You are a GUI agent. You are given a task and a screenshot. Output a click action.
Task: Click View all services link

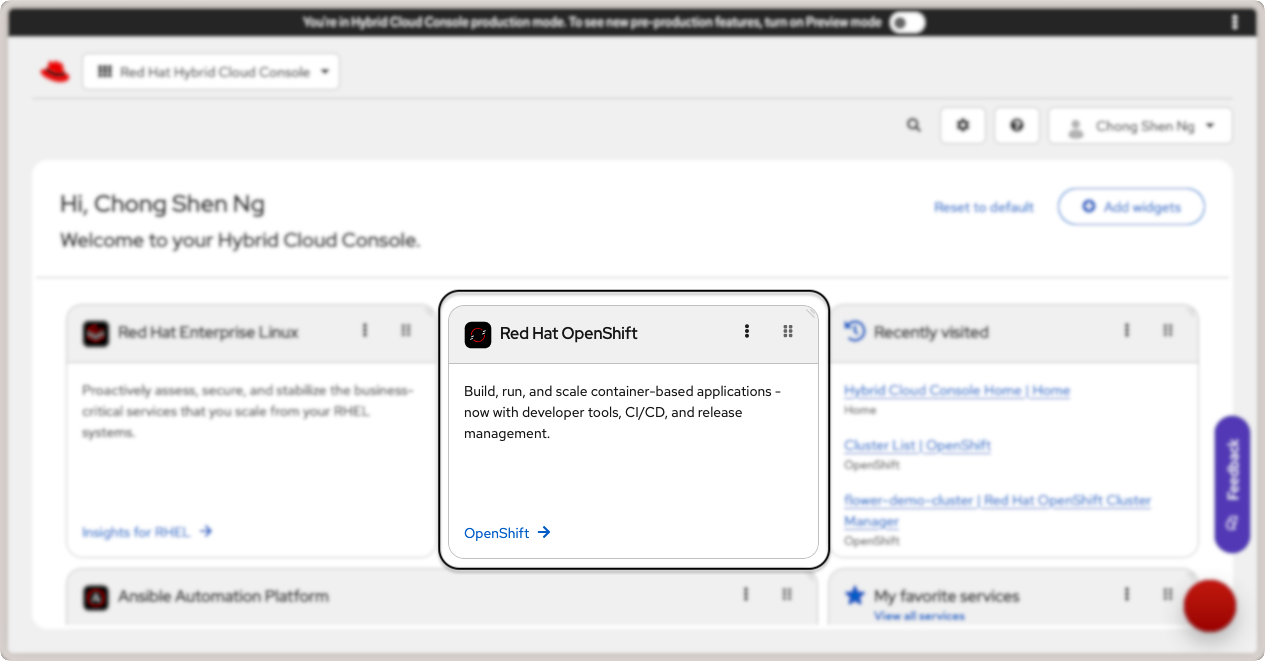919,616
